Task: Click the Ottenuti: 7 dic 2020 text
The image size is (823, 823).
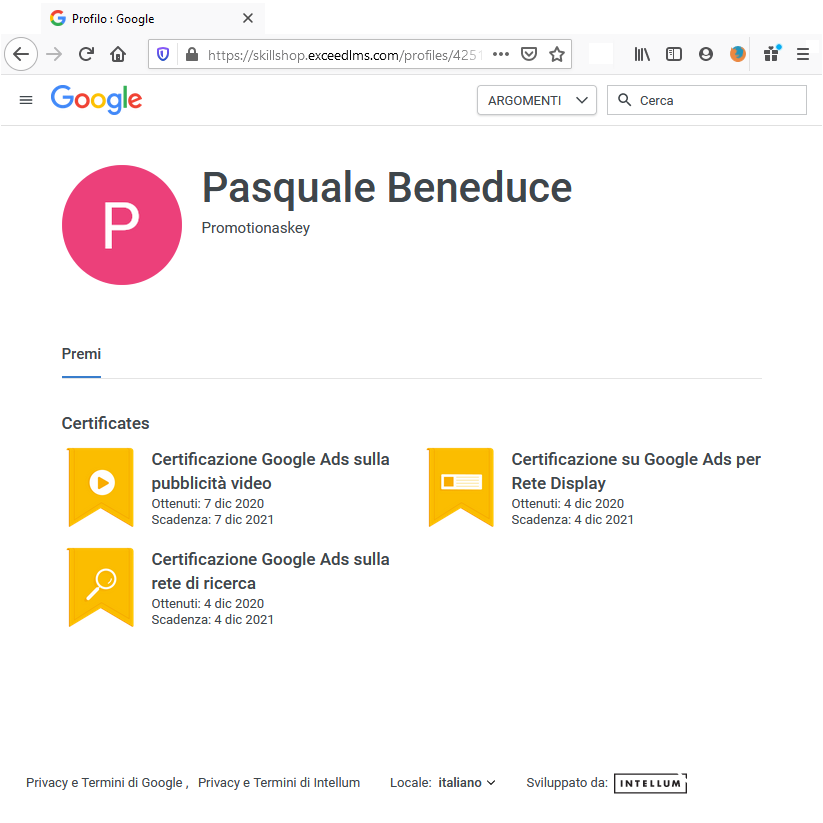Action: [207, 503]
